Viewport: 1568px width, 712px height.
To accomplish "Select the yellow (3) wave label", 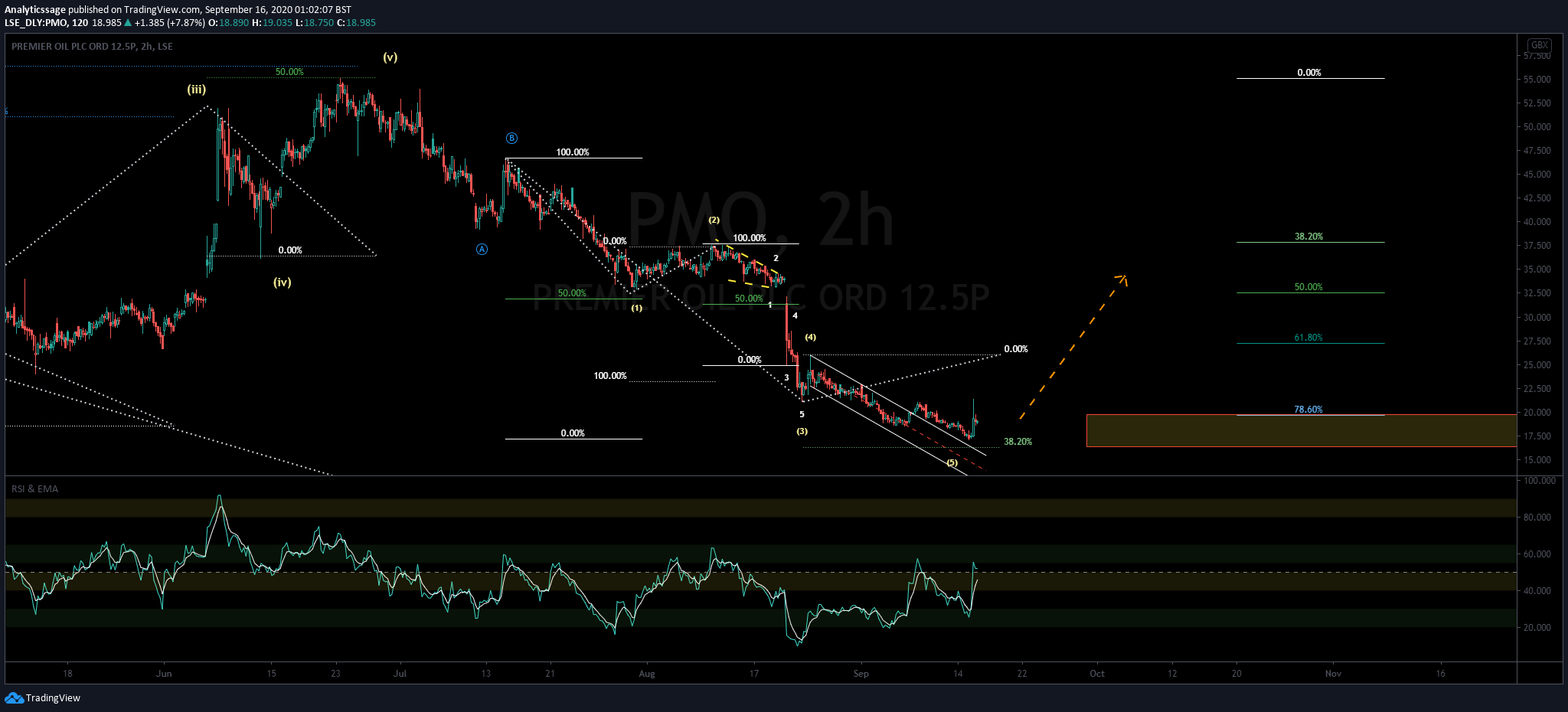I will [x=802, y=431].
